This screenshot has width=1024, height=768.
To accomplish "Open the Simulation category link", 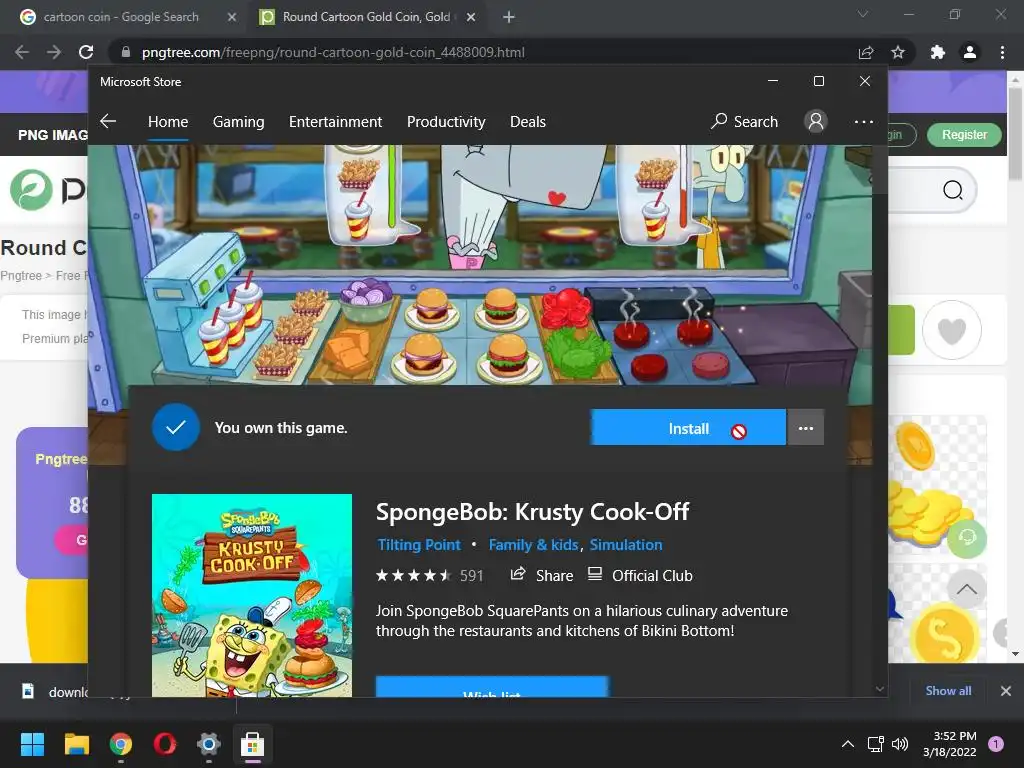I will pyautogui.click(x=626, y=545).
